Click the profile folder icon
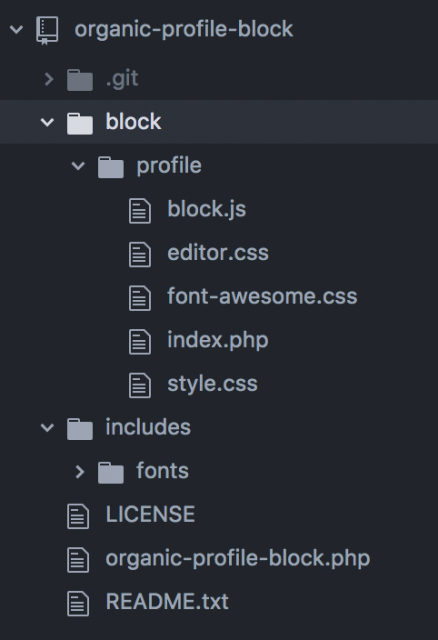 click(111, 167)
